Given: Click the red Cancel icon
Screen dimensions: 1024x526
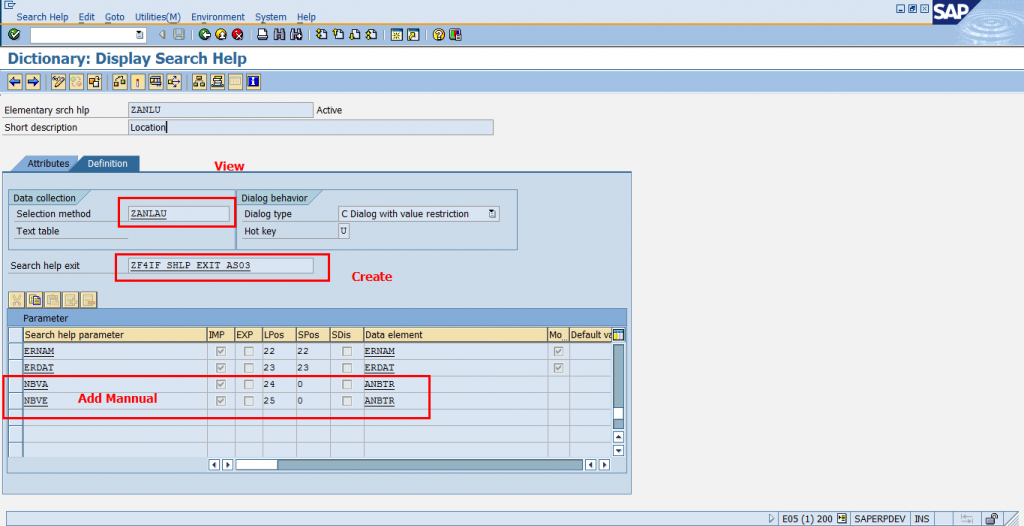Looking at the screenshot, I should tap(238, 35).
